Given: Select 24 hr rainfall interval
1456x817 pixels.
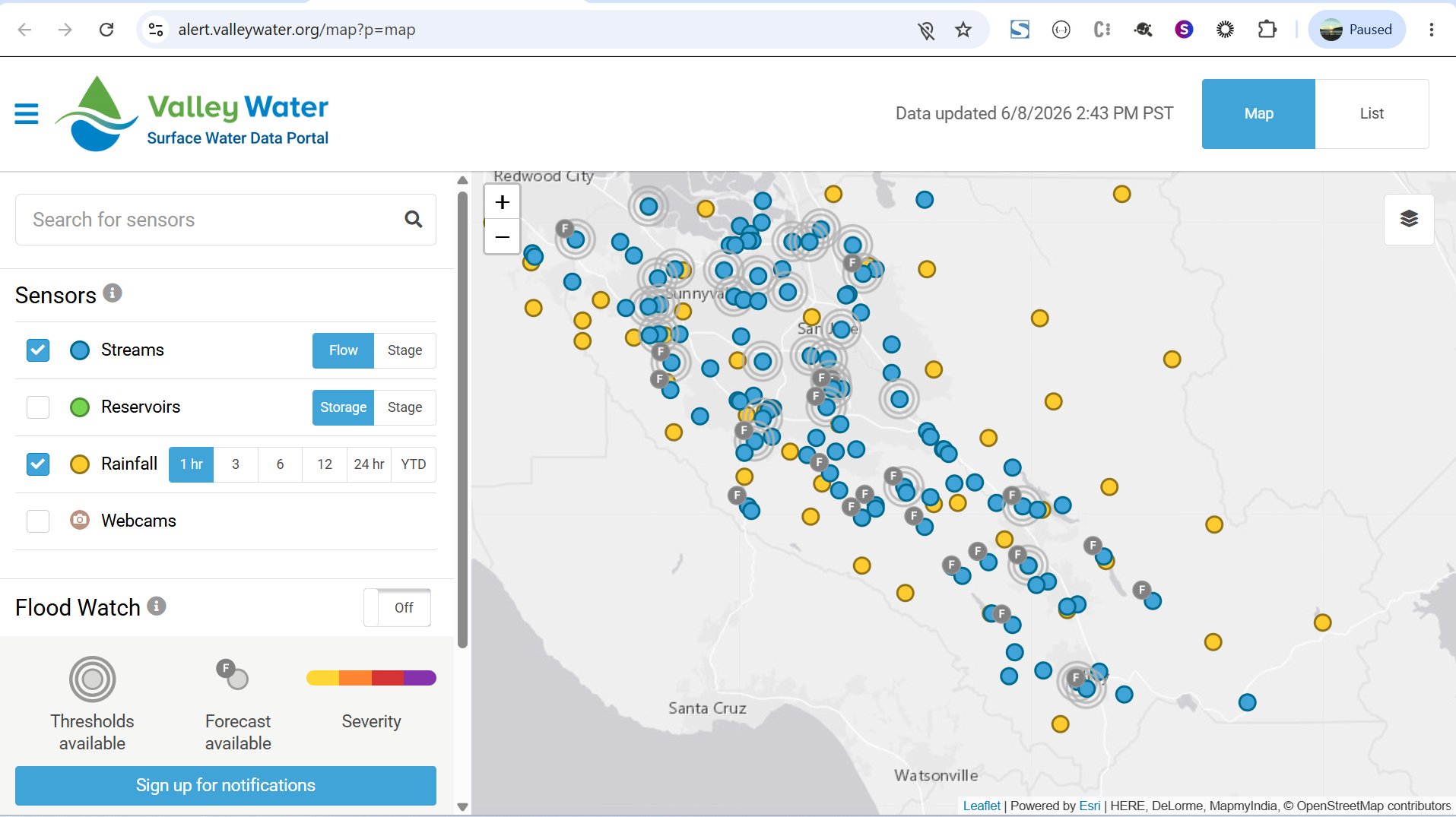Looking at the screenshot, I should 369,464.
